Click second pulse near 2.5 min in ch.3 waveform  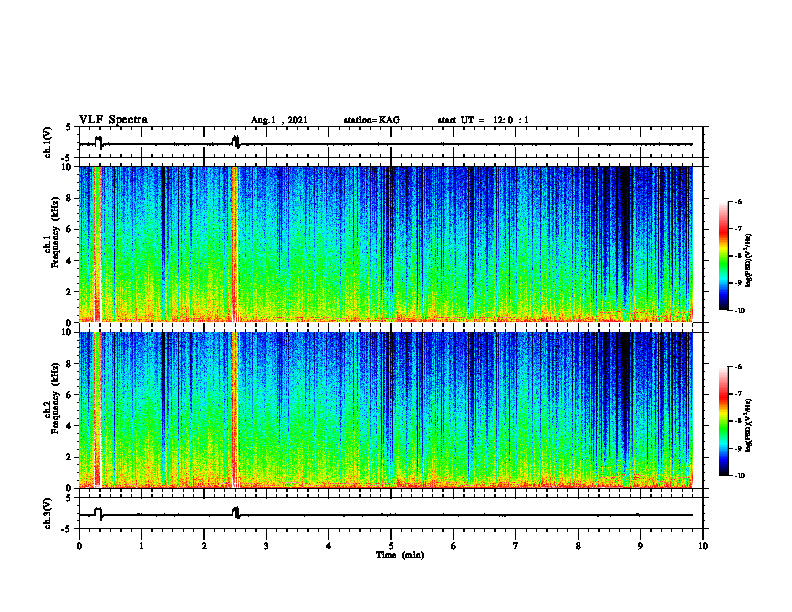coord(236,513)
